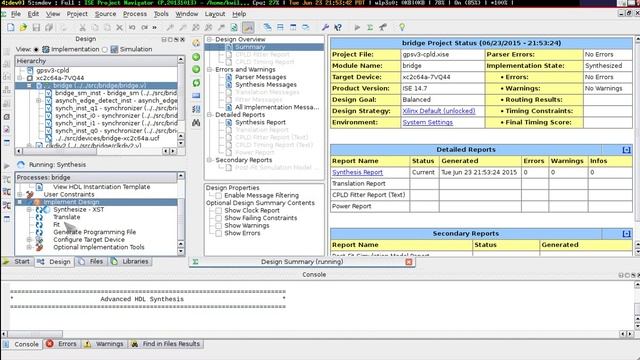Screen dimensions: 640x360
Task: Check Show Failing Constraints option
Action: [218, 218]
